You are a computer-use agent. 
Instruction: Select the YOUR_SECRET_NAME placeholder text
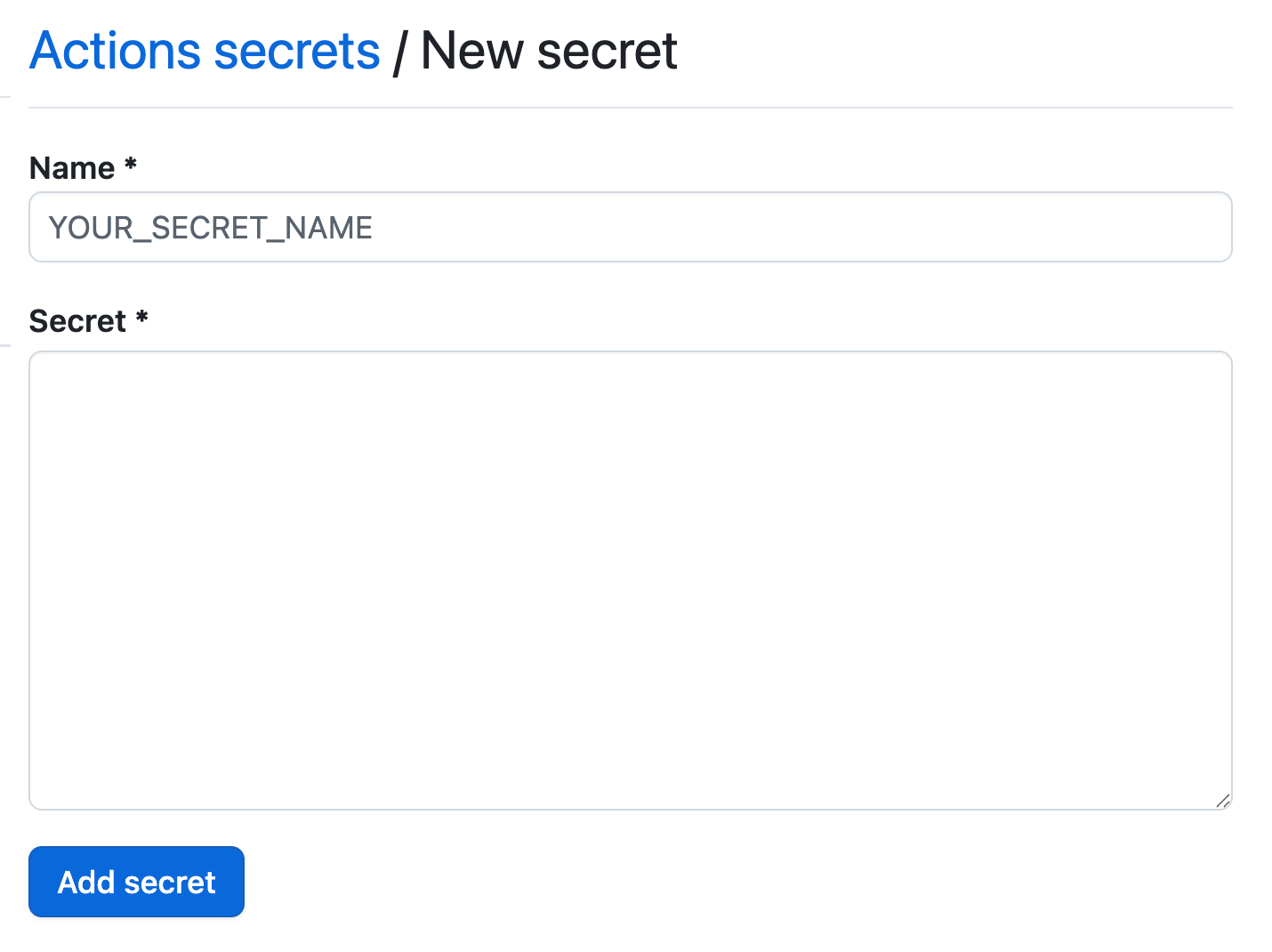point(211,228)
